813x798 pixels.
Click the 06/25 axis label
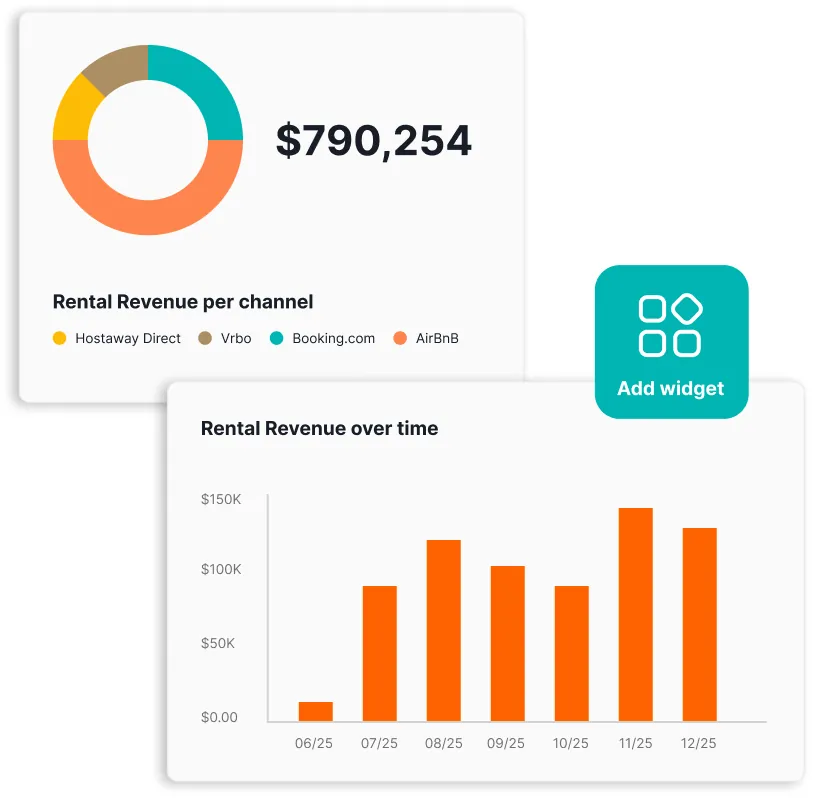pyautogui.click(x=314, y=743)
